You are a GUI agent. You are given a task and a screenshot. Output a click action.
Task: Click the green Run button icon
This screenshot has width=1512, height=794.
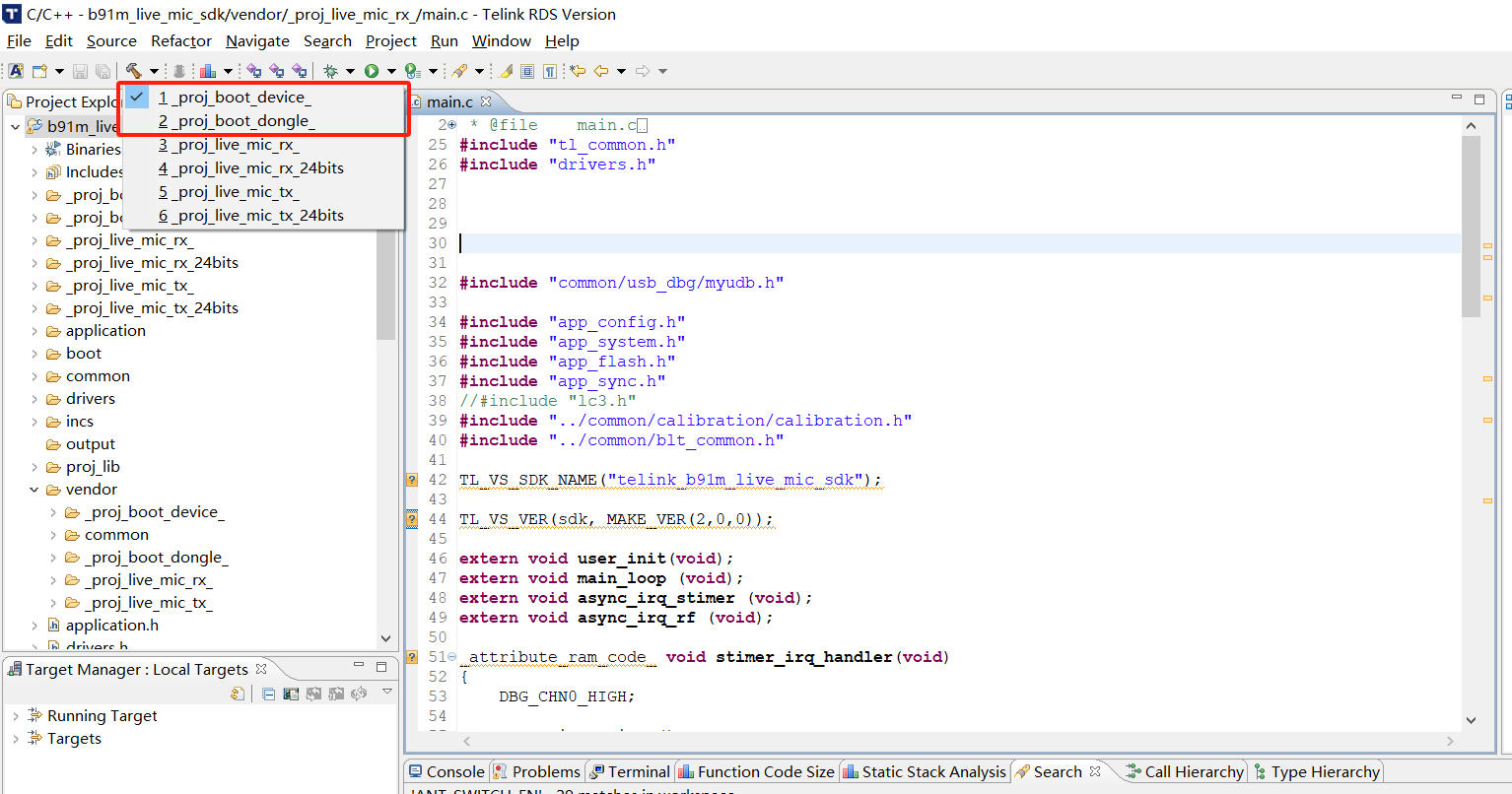[372, 71]
